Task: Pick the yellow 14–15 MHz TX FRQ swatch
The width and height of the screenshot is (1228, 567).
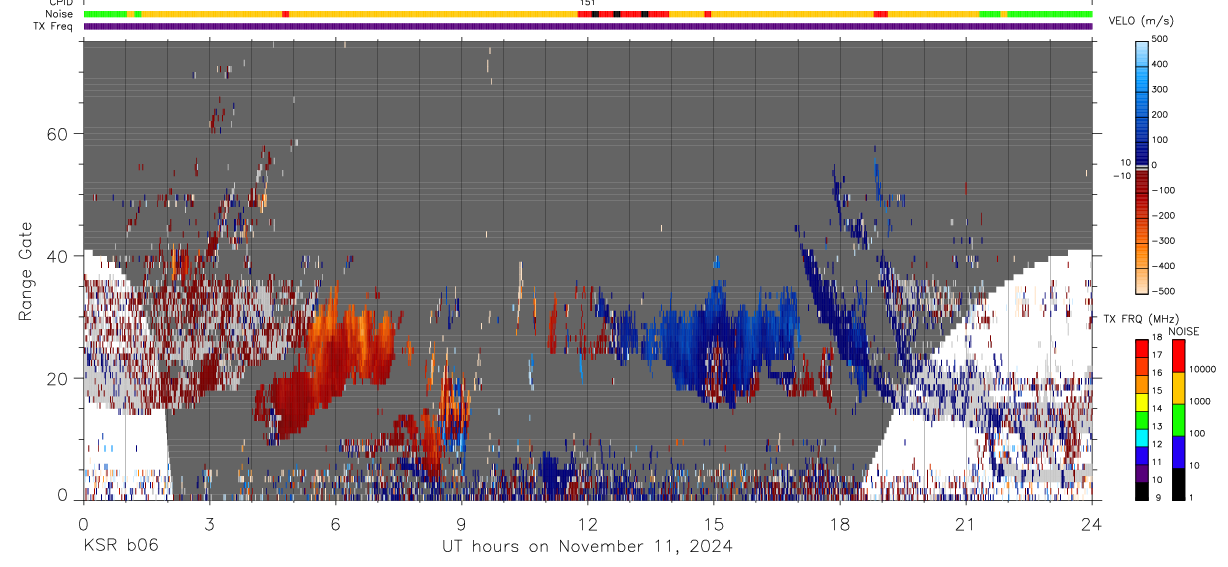Action: click(1142, 400)
